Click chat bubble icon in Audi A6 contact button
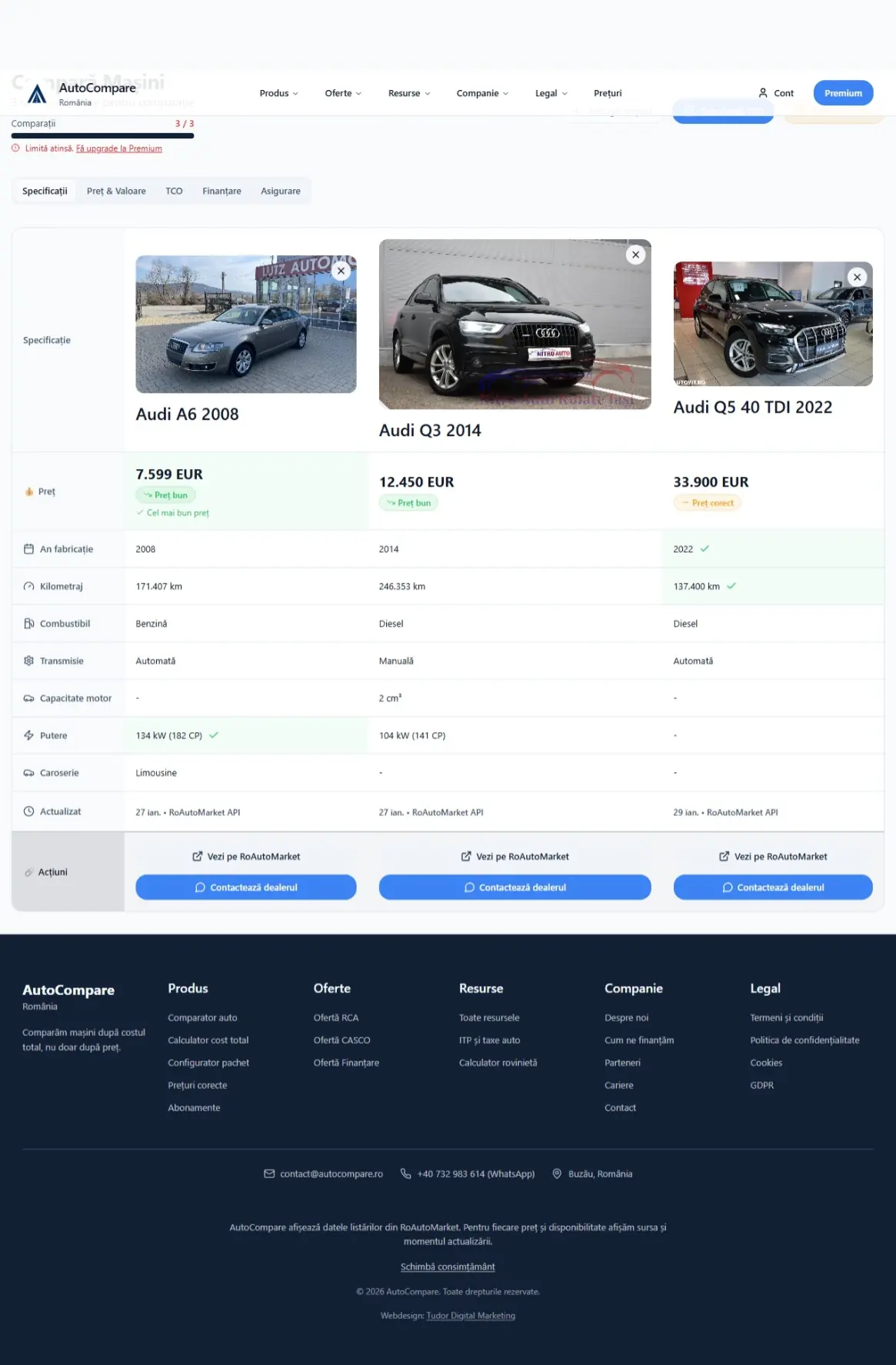The width and height of the screenshot is (896, 1365). 200,887
